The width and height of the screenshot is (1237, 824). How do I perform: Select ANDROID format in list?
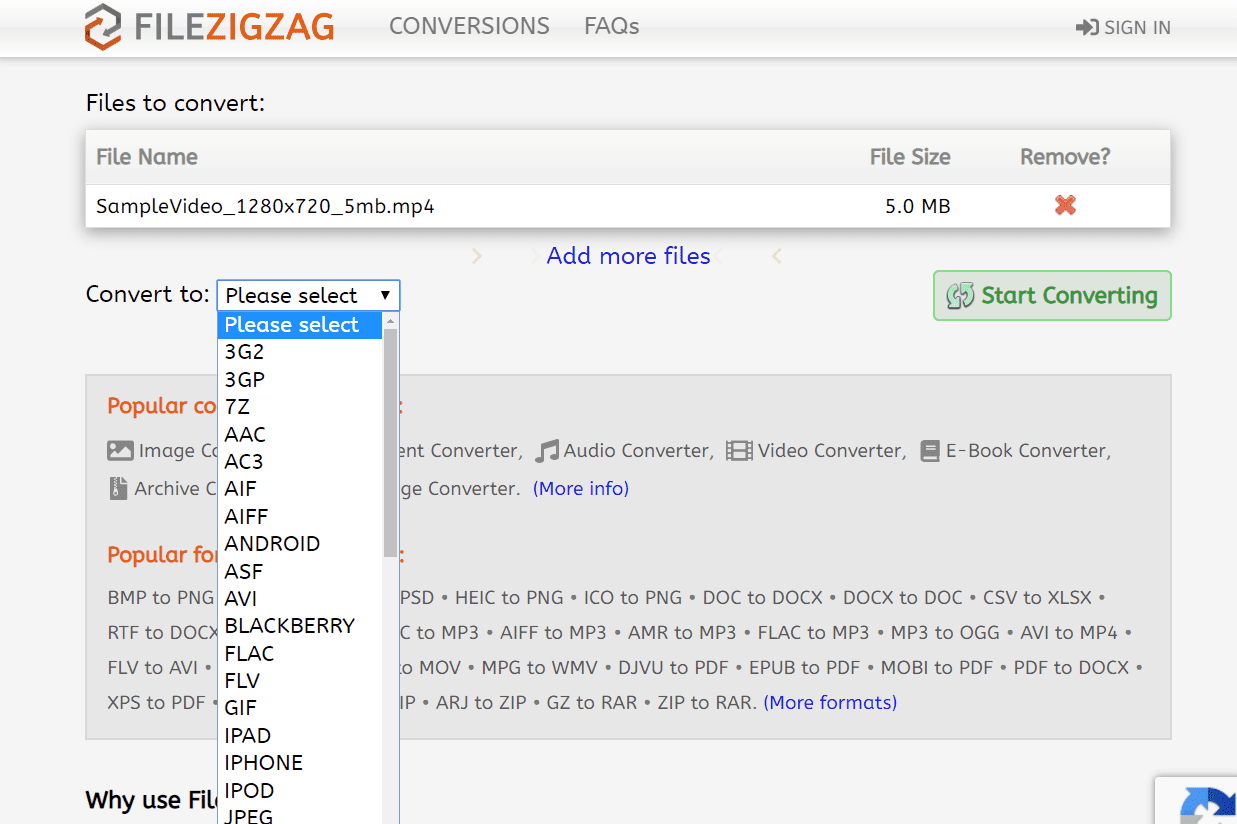[x=300, y=544]
